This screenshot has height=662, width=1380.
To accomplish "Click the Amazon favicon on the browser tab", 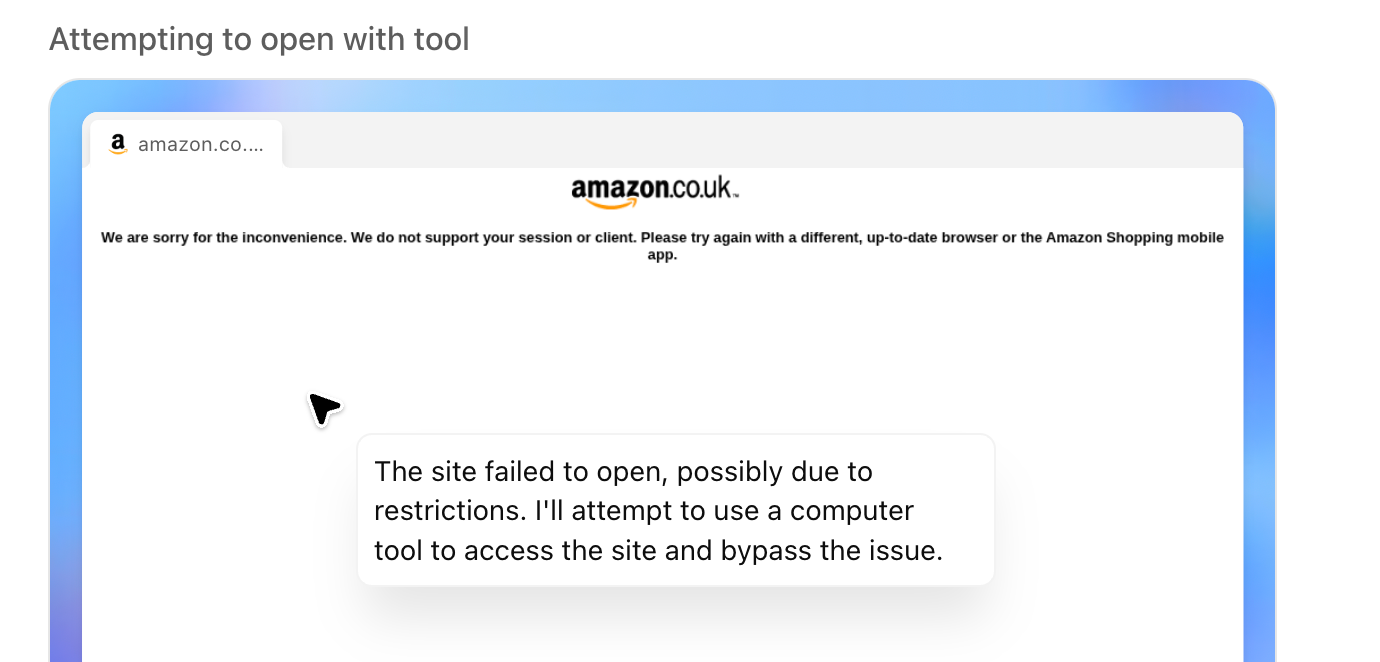I will coord(117,144).
